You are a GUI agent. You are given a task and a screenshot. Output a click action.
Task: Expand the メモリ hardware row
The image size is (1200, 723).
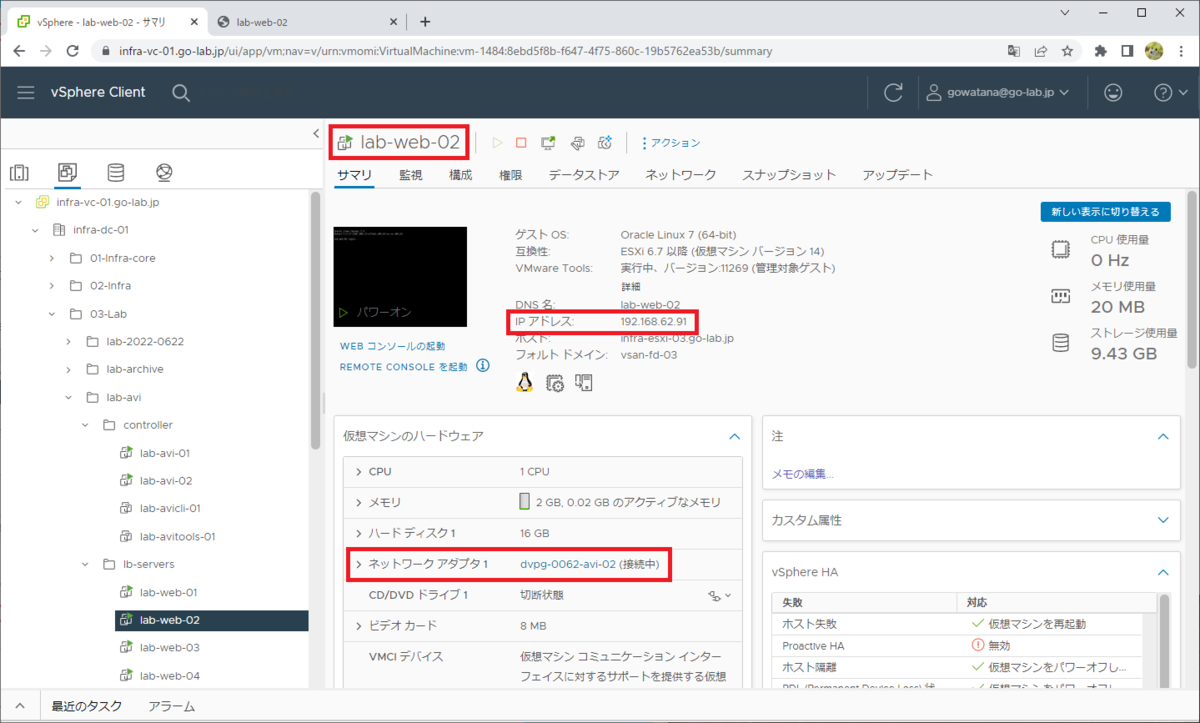coord(359,502)
